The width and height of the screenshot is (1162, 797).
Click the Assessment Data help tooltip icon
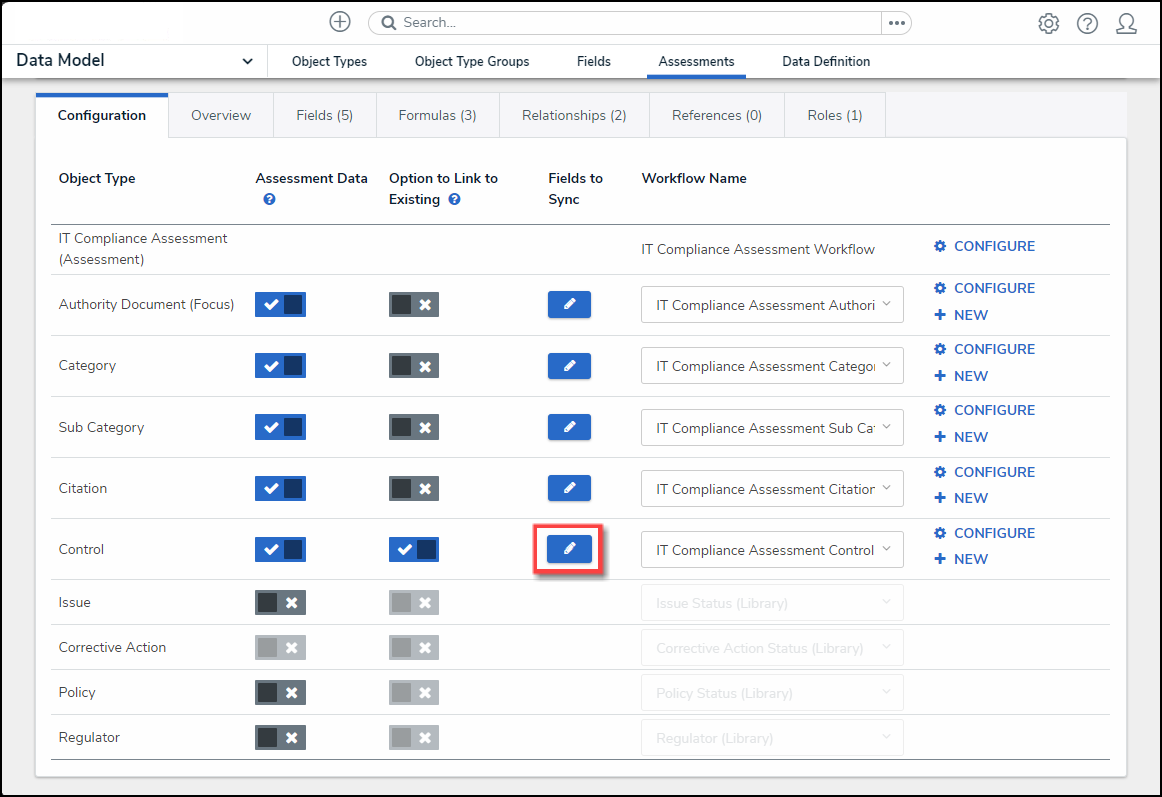pyautogui.click(x=269, y=199)
